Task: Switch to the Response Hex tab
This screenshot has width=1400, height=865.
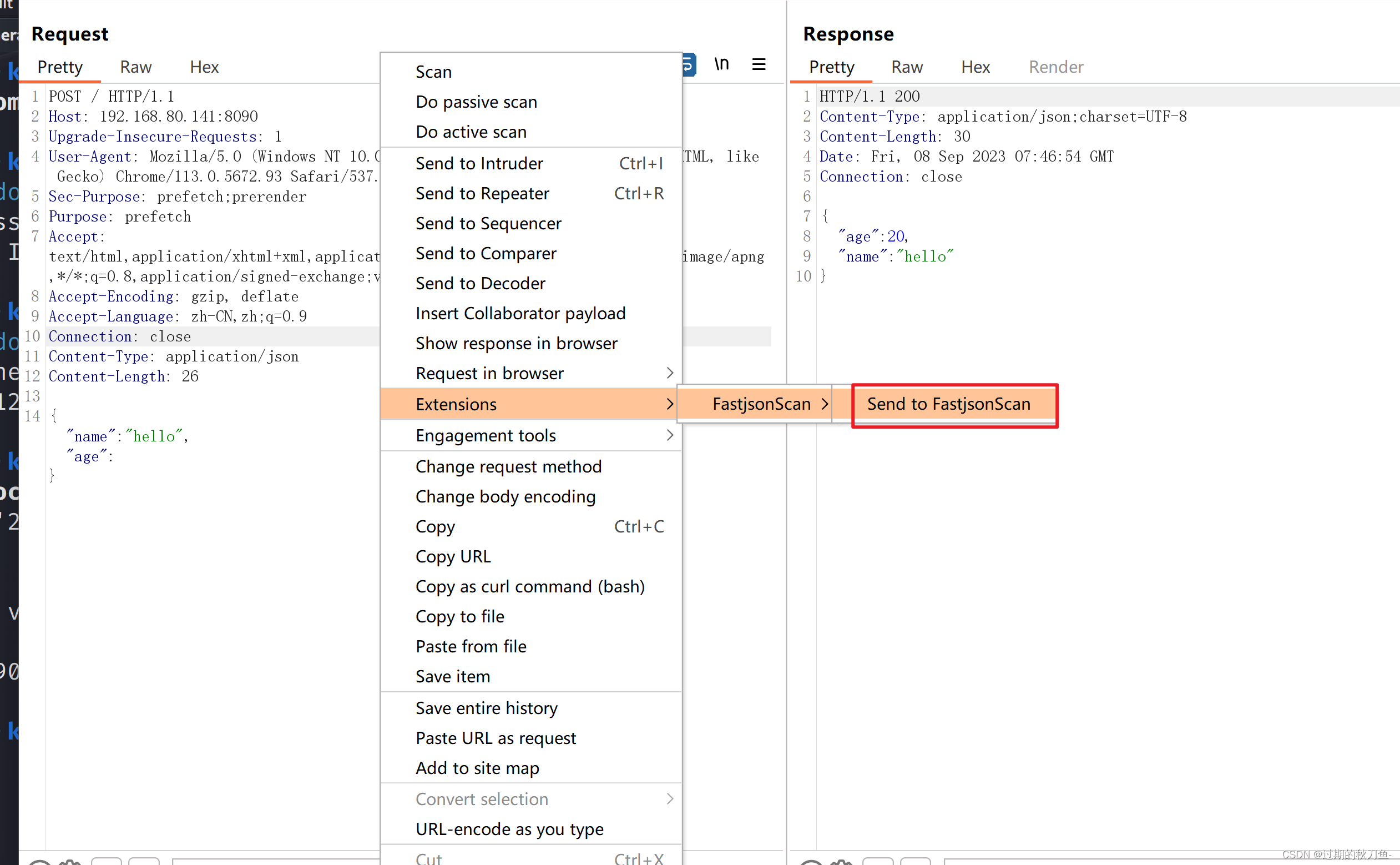Action: [x=976, y=67]
